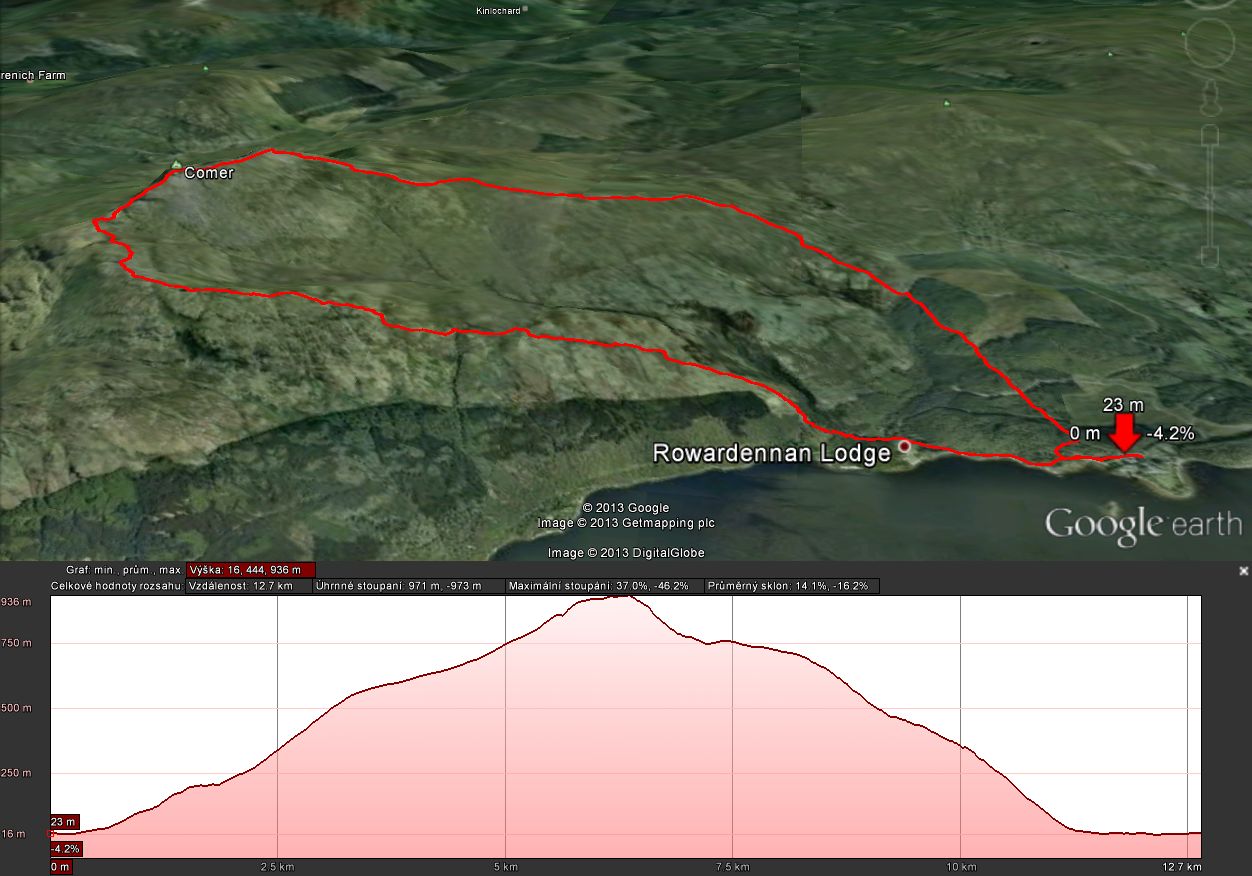The height and width of the screenshot is (876, 1252).
Task: Click the Průměrný sklon statistic box
Action: click(x=792, y=586)
